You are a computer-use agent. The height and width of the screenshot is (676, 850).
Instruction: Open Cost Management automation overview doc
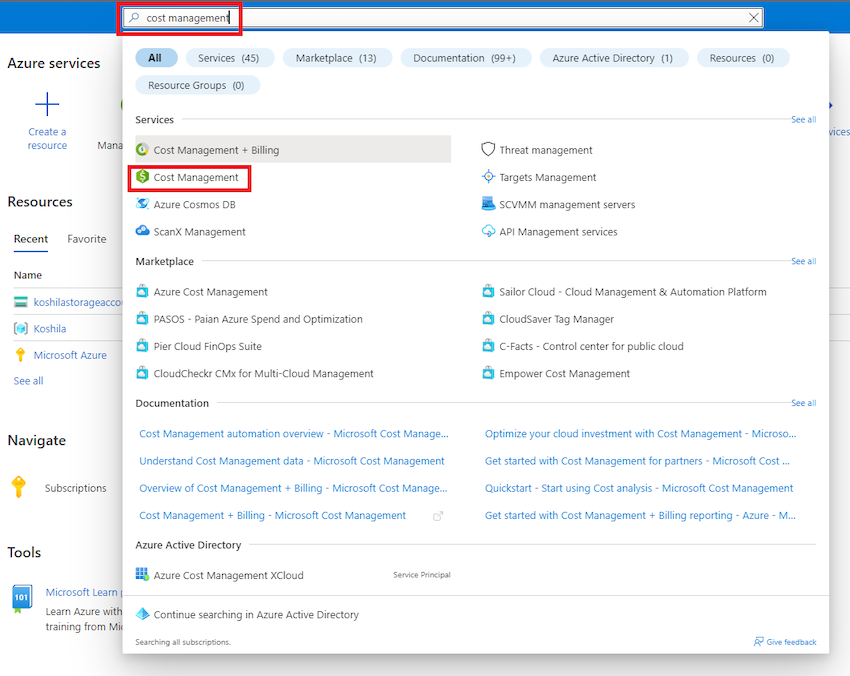coord(294,434)
